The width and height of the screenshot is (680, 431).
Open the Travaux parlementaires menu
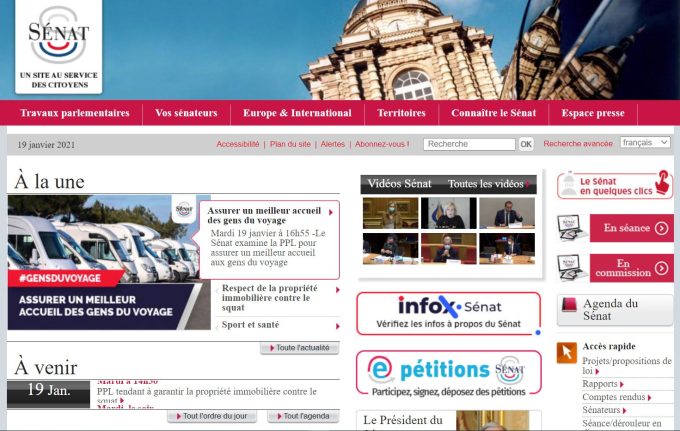point(75,113)
